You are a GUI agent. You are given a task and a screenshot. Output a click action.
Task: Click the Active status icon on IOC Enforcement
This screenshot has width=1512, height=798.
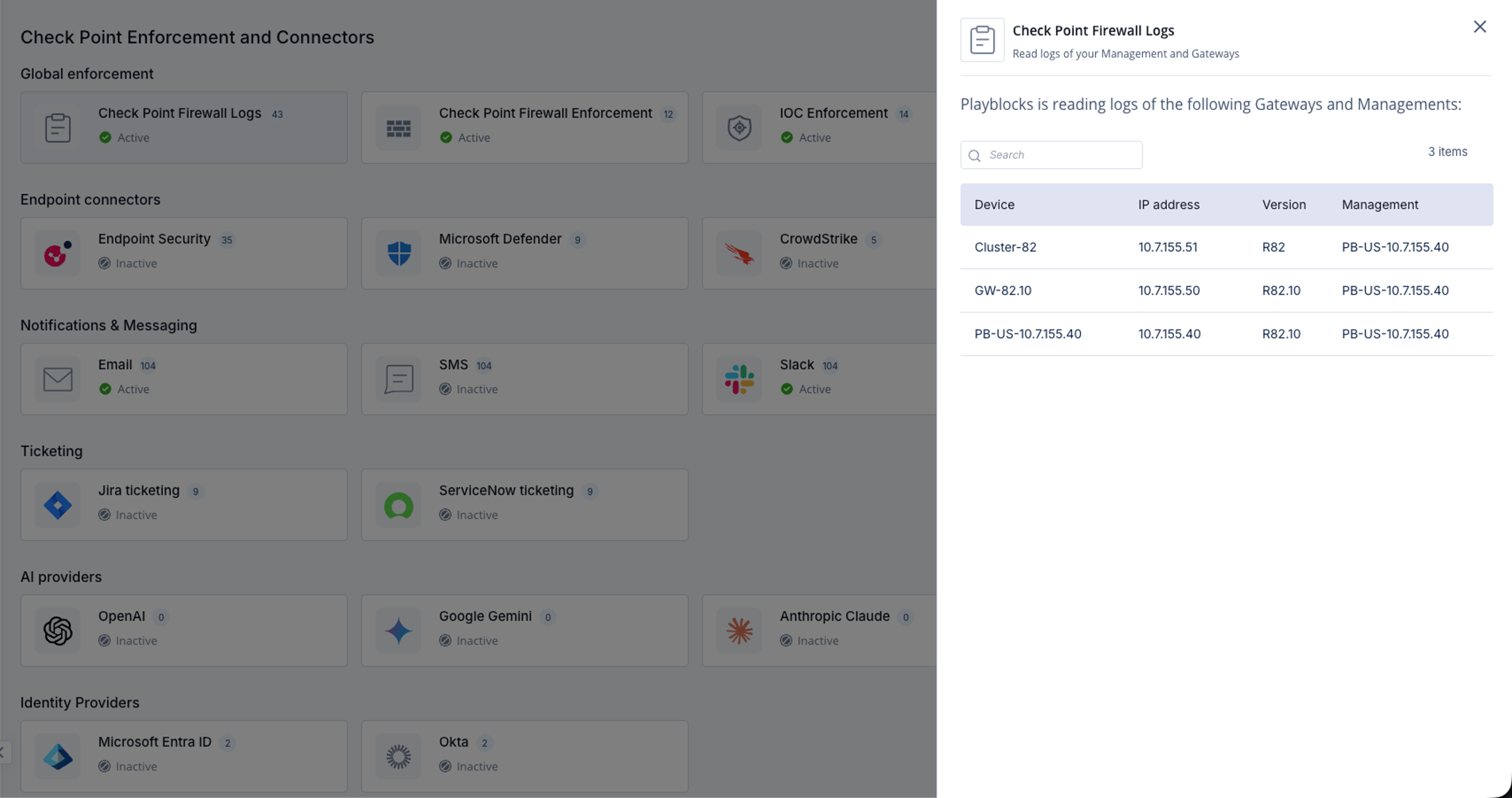tap(786, 137)
